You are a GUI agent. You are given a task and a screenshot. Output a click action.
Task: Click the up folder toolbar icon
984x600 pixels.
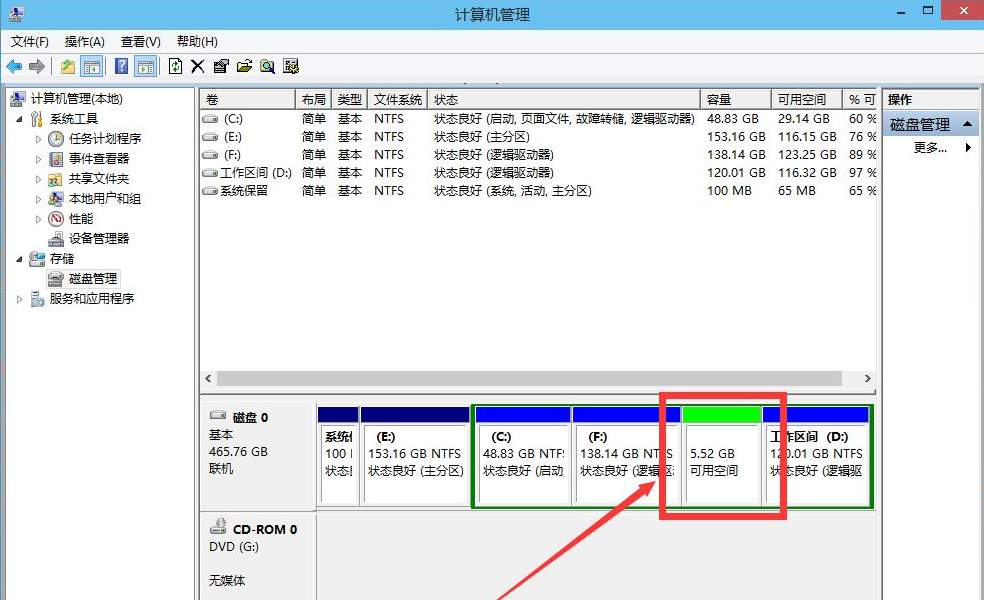pyautogui.click(x=66, y=66)
